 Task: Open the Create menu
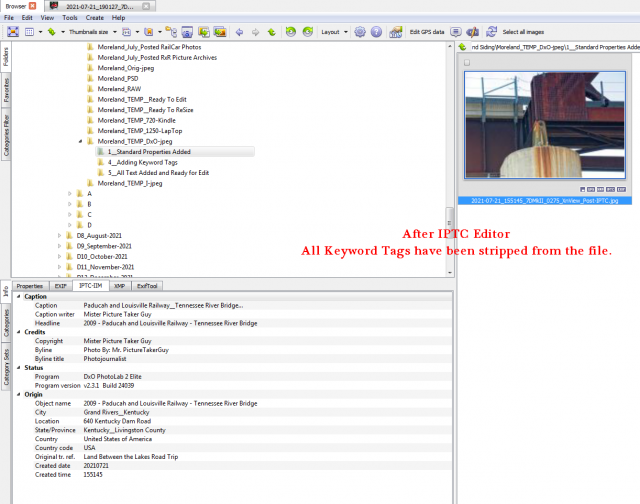click(95, 18)
